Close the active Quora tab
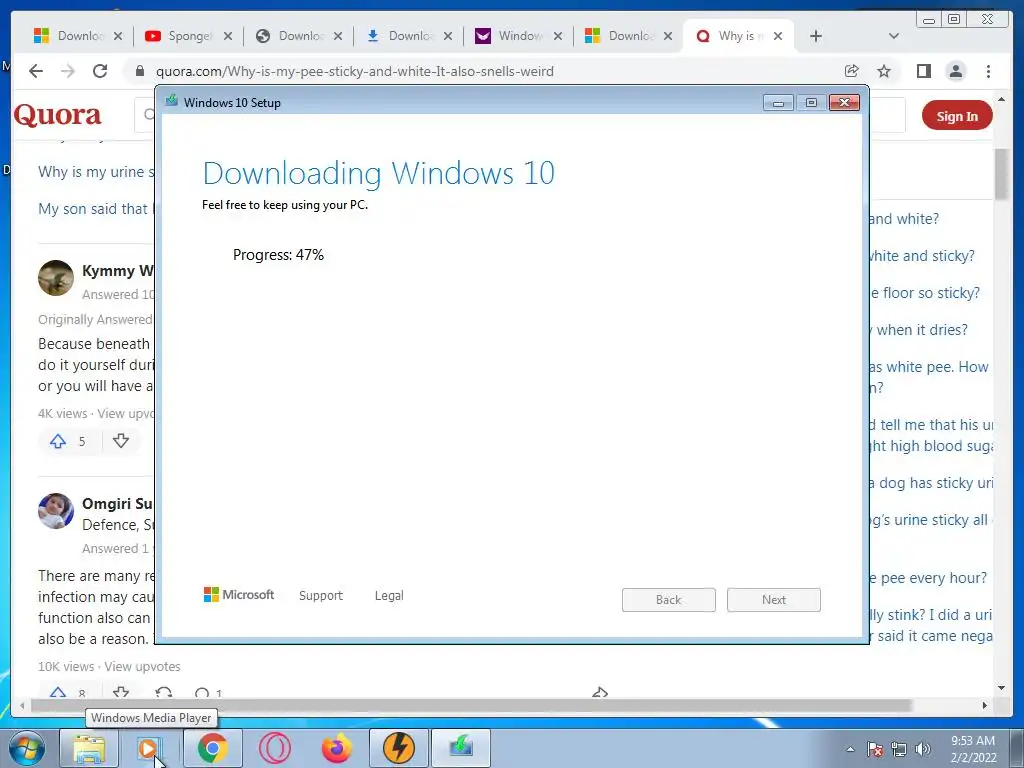Screen dimensions: 1024x768 778,36
